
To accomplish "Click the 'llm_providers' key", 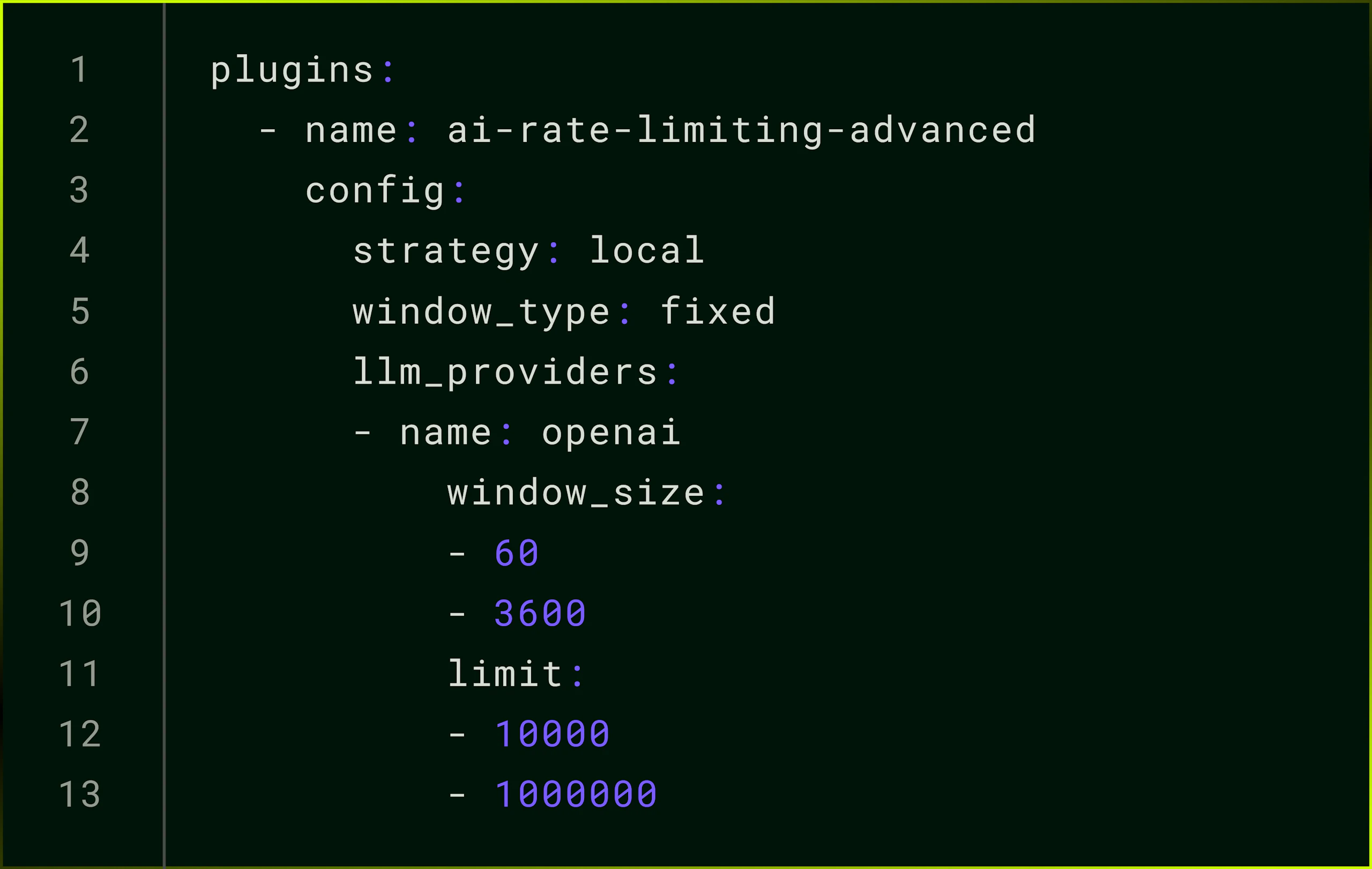I will [x=505, y=372].
